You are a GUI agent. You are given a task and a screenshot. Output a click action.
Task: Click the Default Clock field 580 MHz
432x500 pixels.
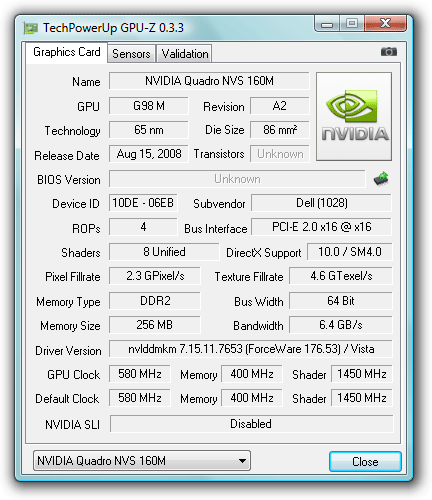[x=140, y=398]
